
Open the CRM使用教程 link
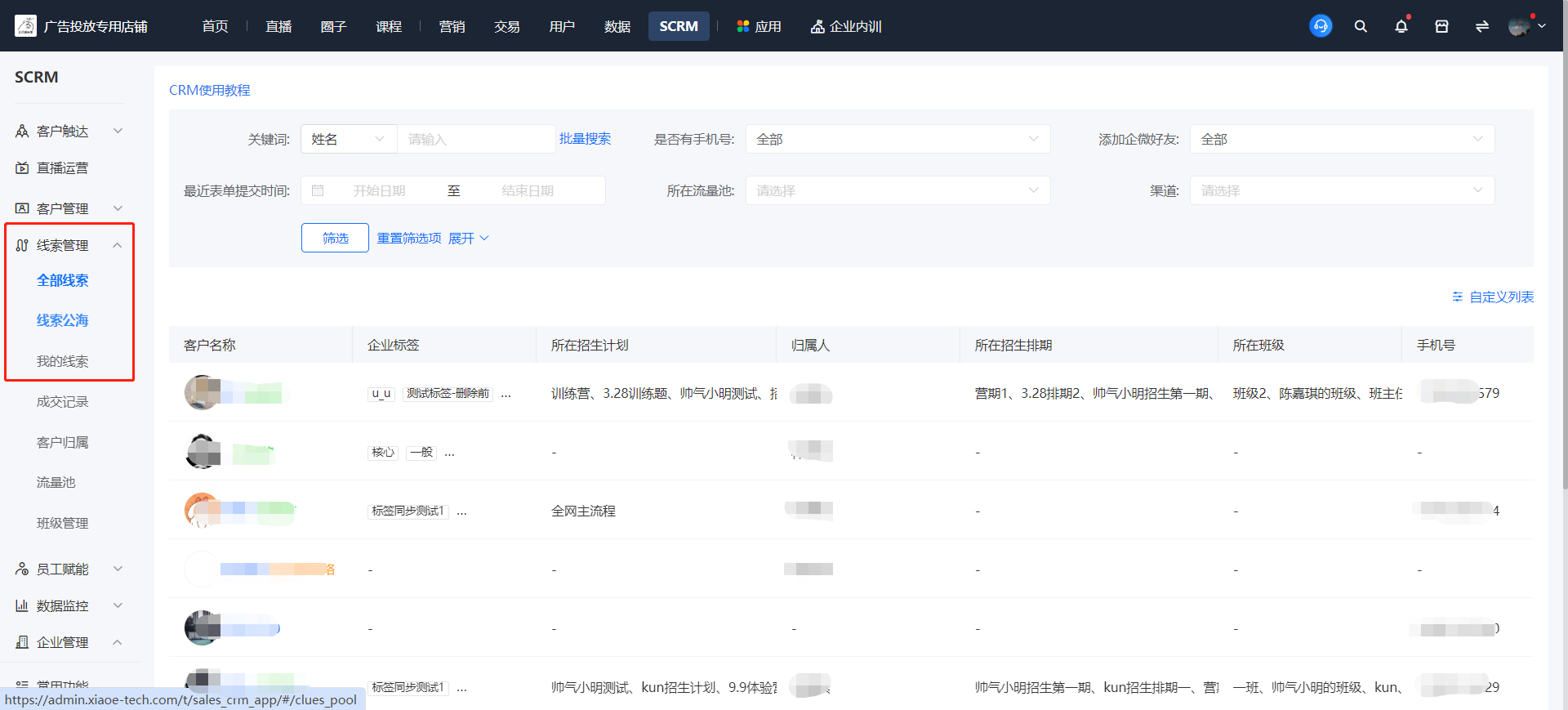coord(210,90)
